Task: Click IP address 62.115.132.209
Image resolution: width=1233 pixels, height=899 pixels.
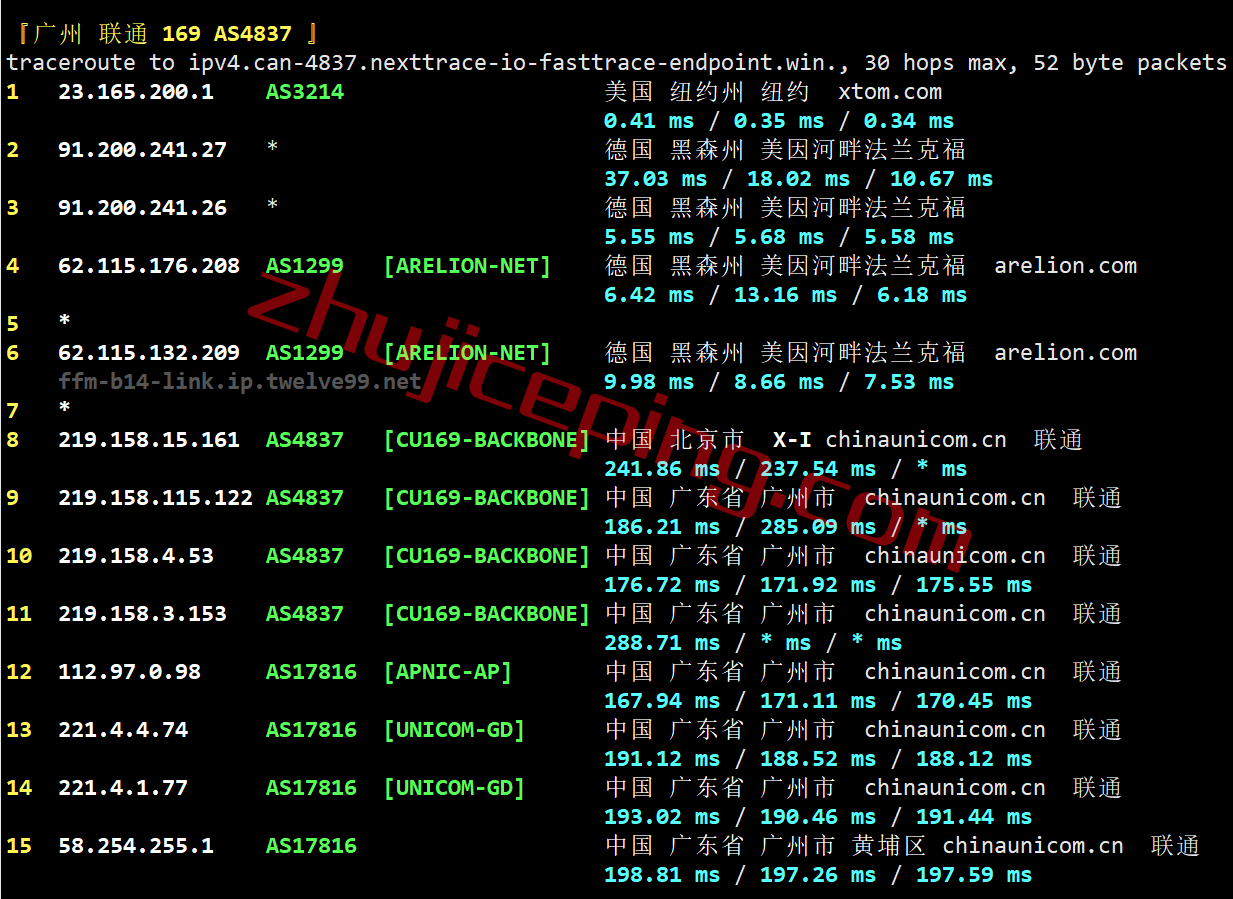Action: click(148, 353)
